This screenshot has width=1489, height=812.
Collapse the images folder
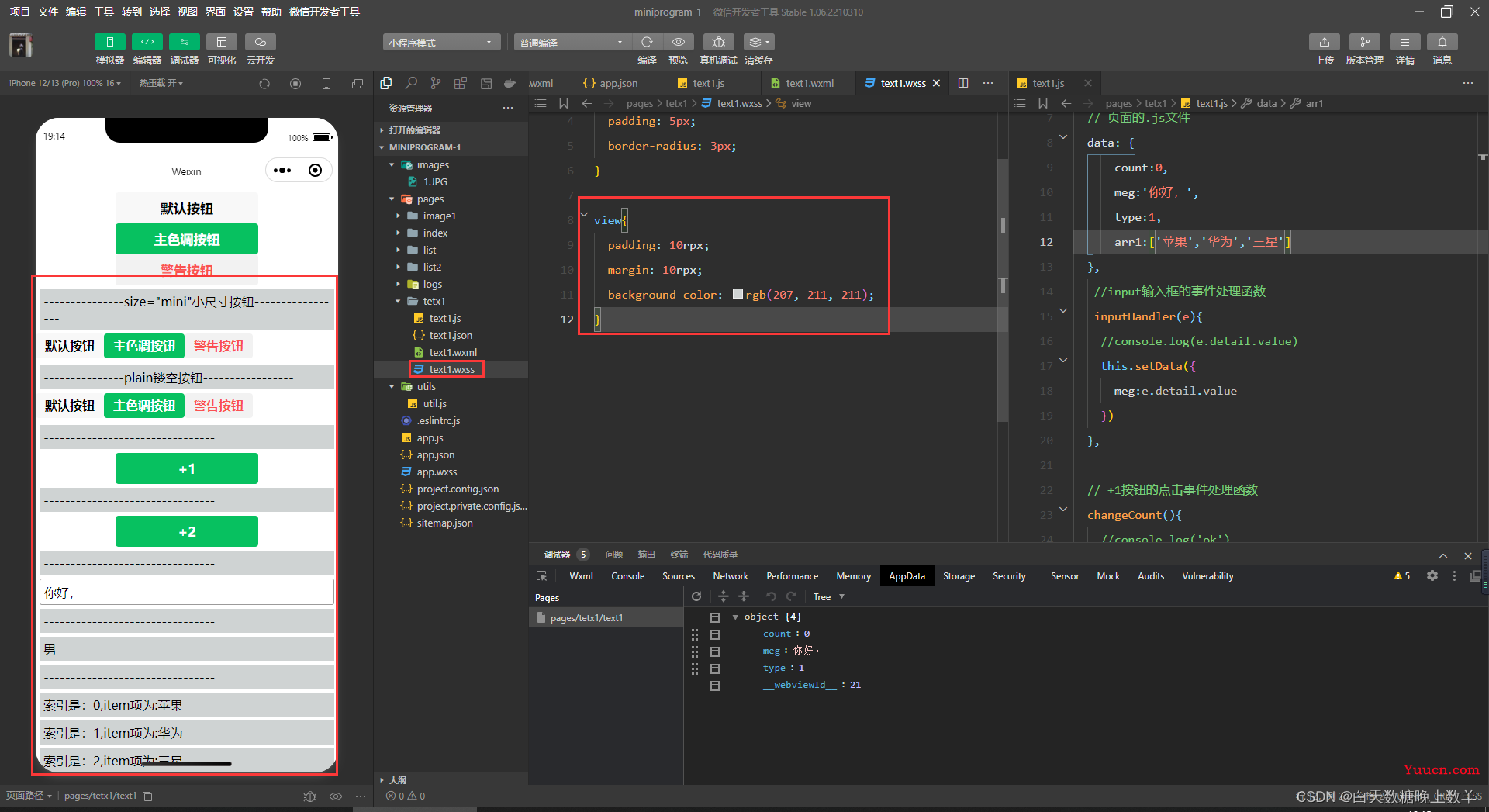point(392,164)
